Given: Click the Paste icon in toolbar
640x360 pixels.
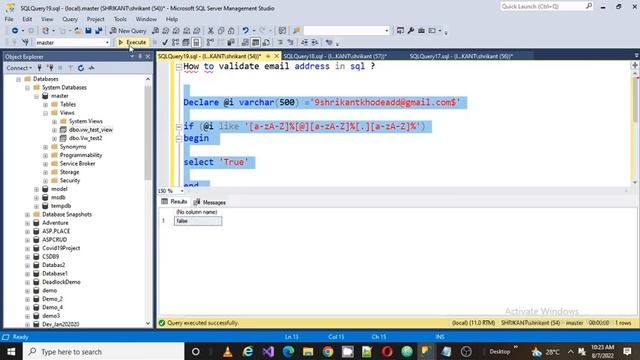Looking at the screenshot, I should pos(231,31).
